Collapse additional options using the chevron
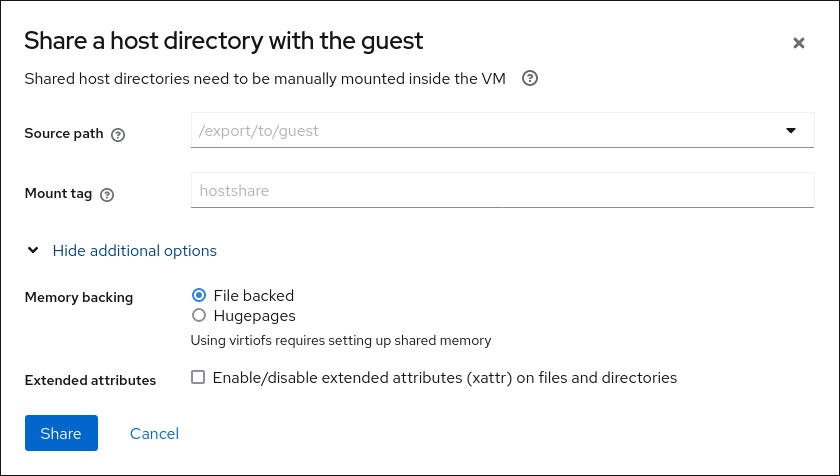The width and height of the screenshot is (840, 476). pos(33,251)
